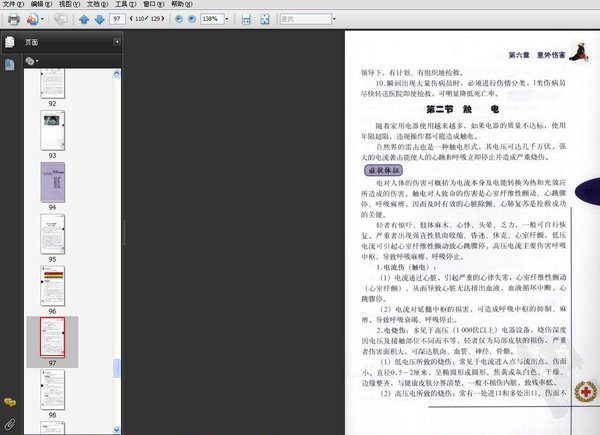The width and height of the screenshot is (600, 435).
Task: Click the fit width scrolling mode icon
Action: (248, 19)
